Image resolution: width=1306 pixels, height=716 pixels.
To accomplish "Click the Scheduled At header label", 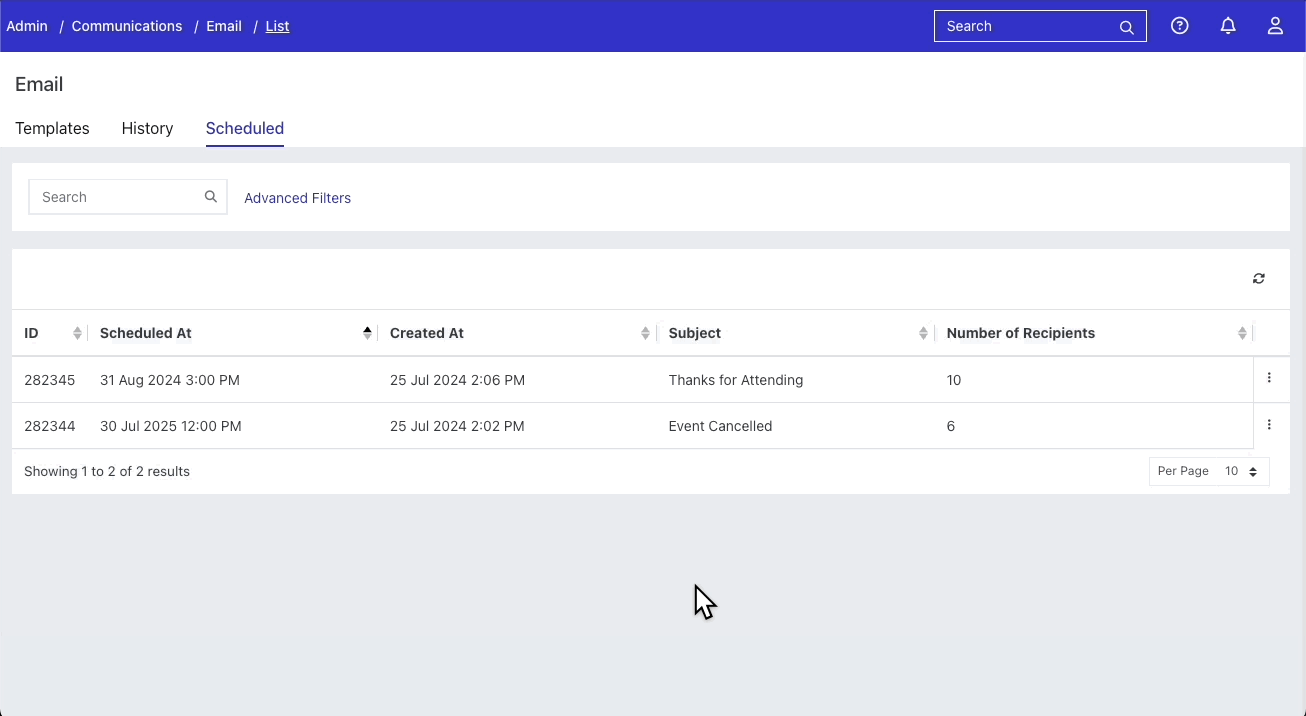I will 146,333.
